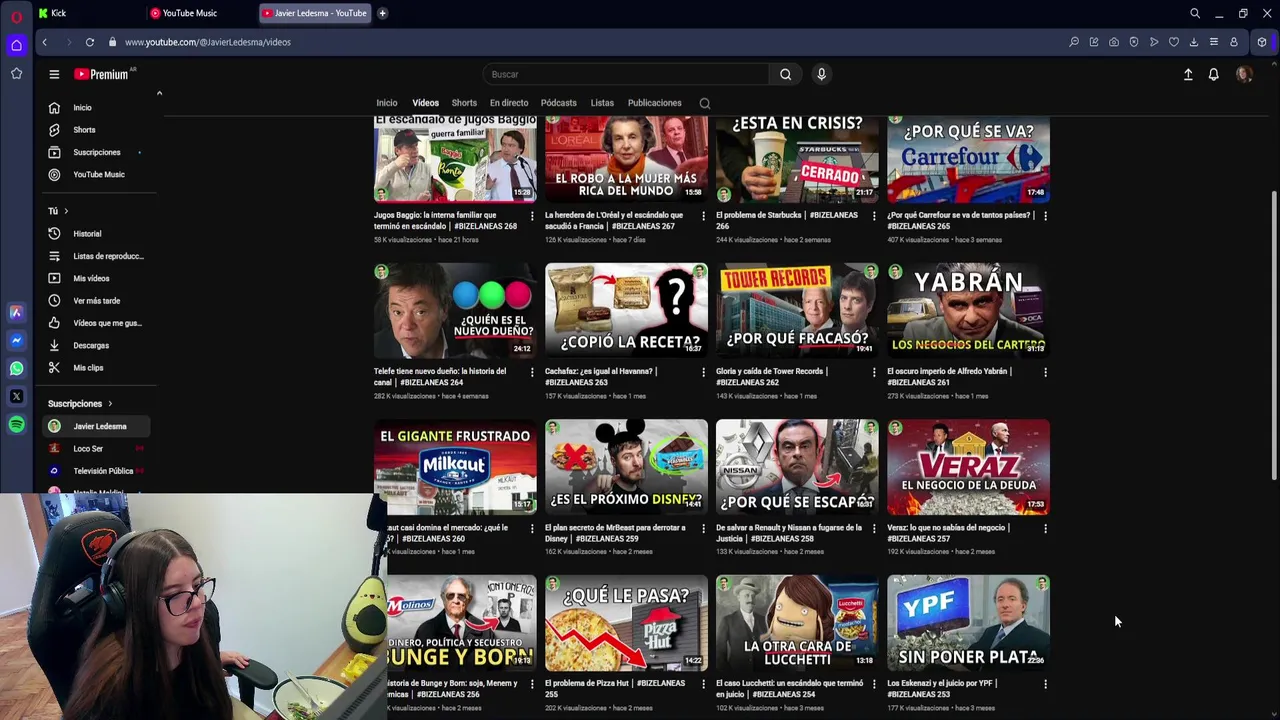1280x720 pixels.
Task: Open Messenger in the Opera sidebar
Action: point(16,341)
